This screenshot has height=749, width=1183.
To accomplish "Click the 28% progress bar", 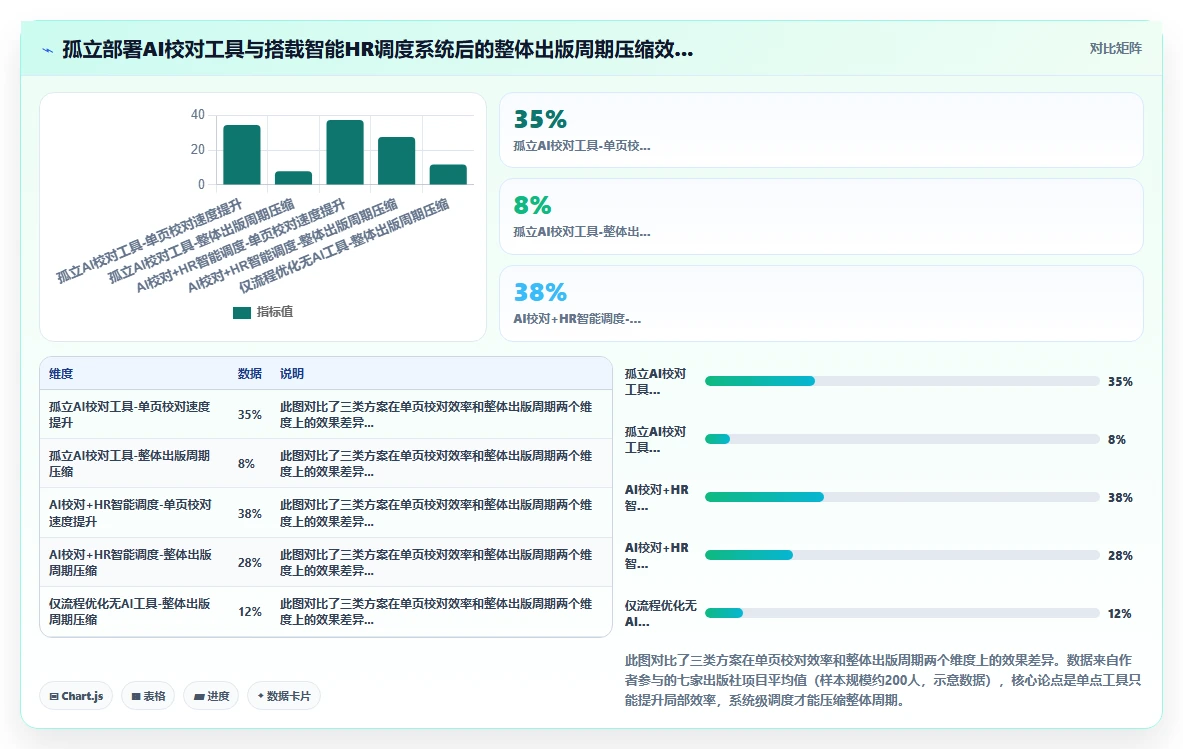I will point(902,555).
